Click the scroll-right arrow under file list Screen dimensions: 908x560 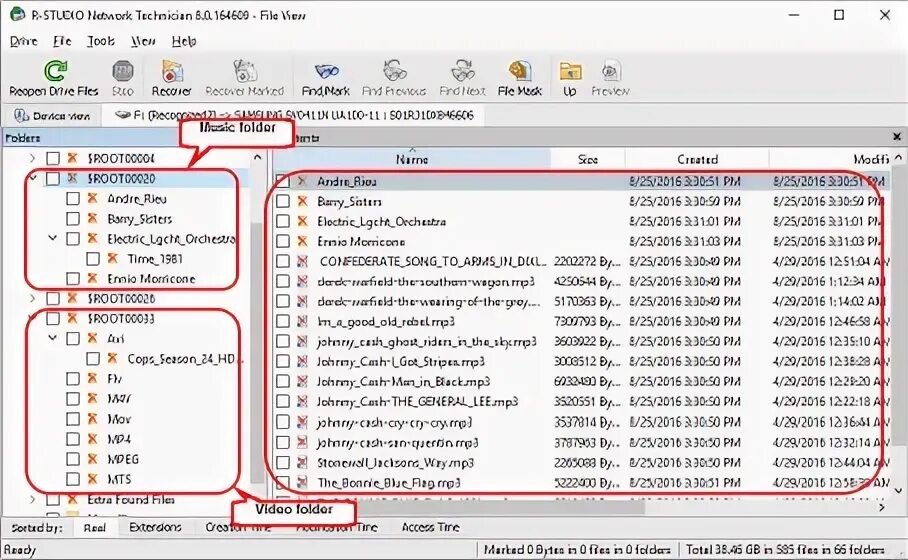pyautogui.click(x=881, y=507)
